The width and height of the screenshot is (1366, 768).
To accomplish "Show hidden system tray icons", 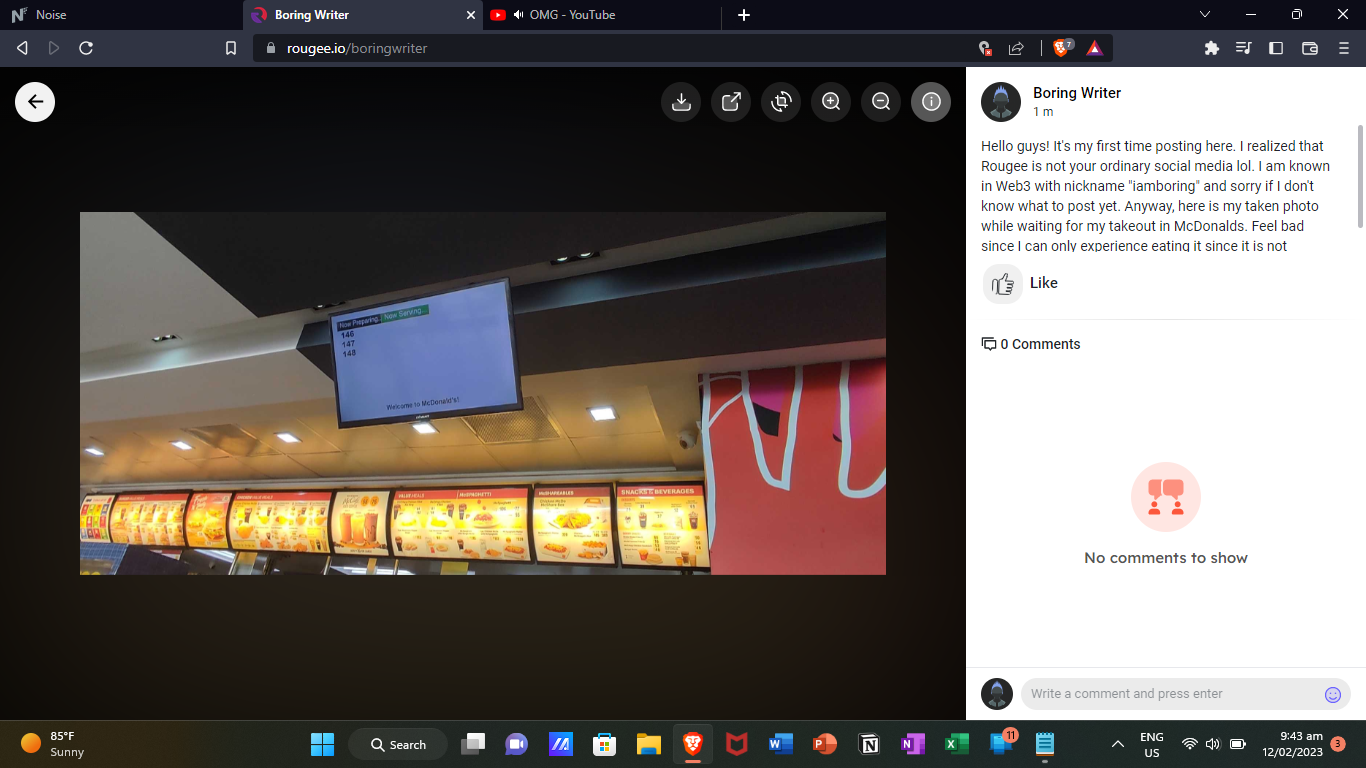I will (1118, 744).
